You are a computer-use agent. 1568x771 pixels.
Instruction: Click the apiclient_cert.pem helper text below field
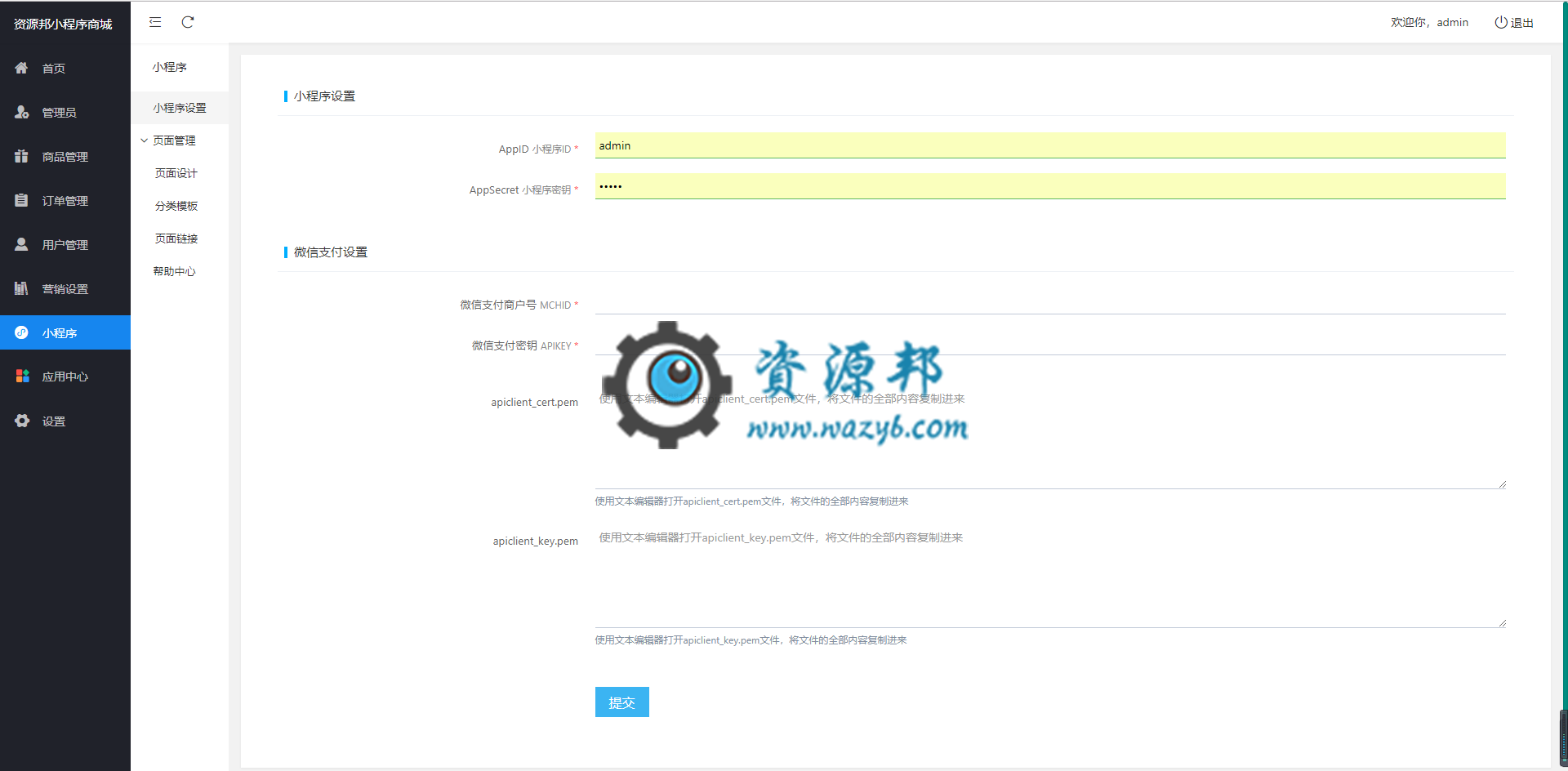pos(751,501)
